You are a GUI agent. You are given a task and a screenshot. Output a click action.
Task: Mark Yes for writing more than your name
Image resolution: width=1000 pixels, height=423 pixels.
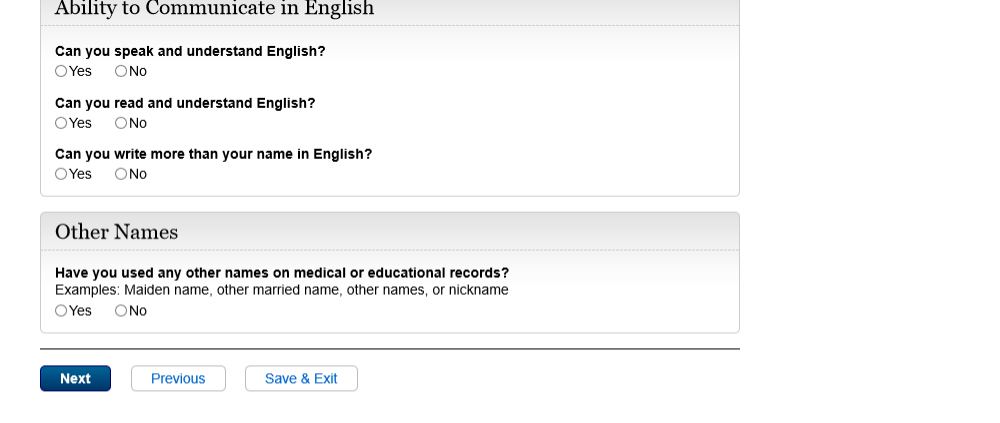tap(61, 174)
